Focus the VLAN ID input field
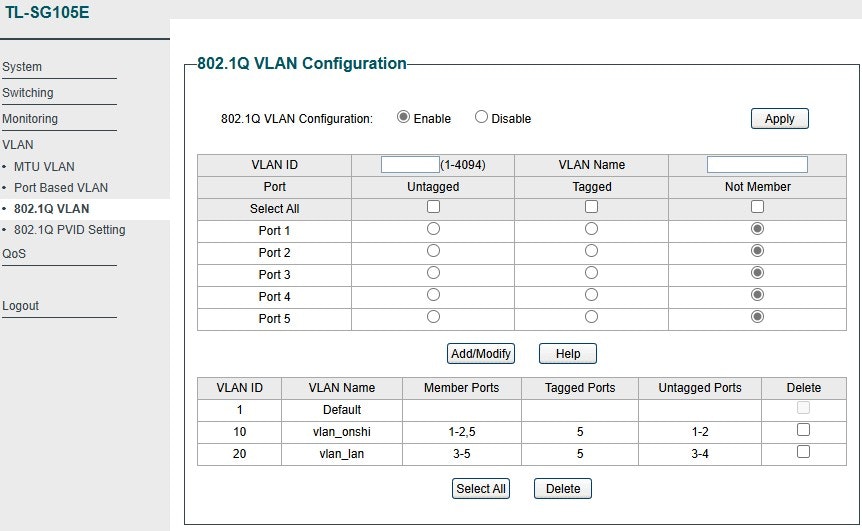The height and width of the screenshot is (531, 862). tap(410, 164)
